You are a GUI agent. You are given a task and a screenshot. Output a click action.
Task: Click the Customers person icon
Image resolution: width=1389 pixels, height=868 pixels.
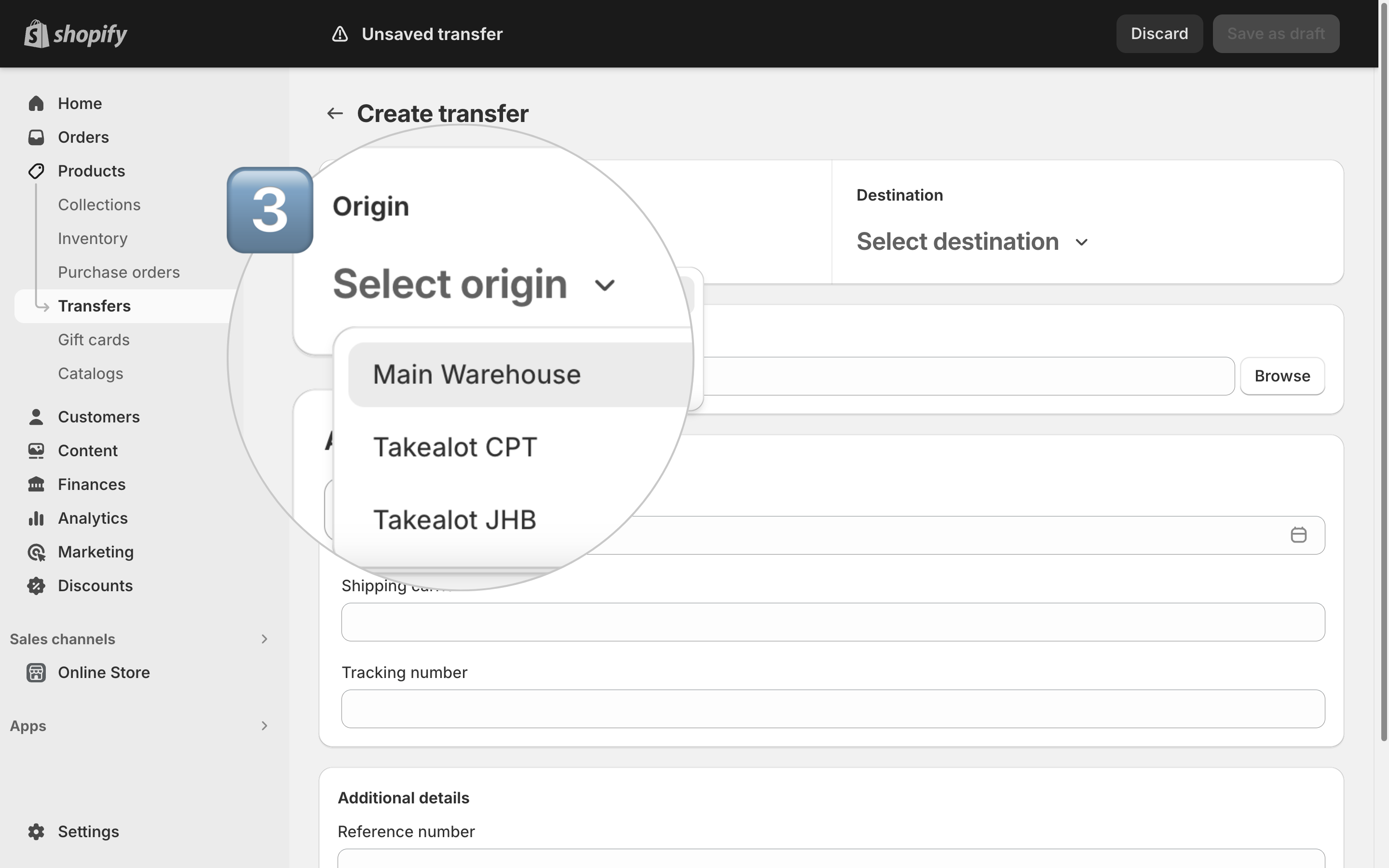pos(36,417)
